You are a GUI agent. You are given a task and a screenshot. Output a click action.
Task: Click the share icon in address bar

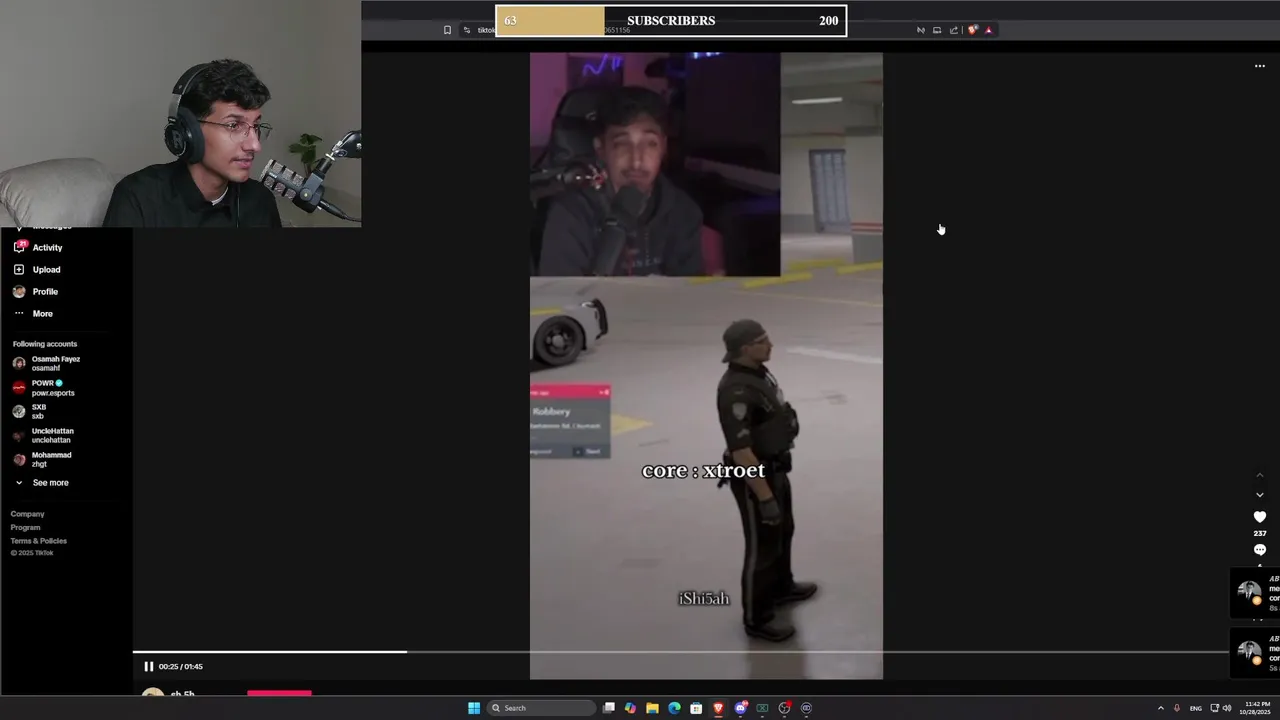(x=953, y=30)
